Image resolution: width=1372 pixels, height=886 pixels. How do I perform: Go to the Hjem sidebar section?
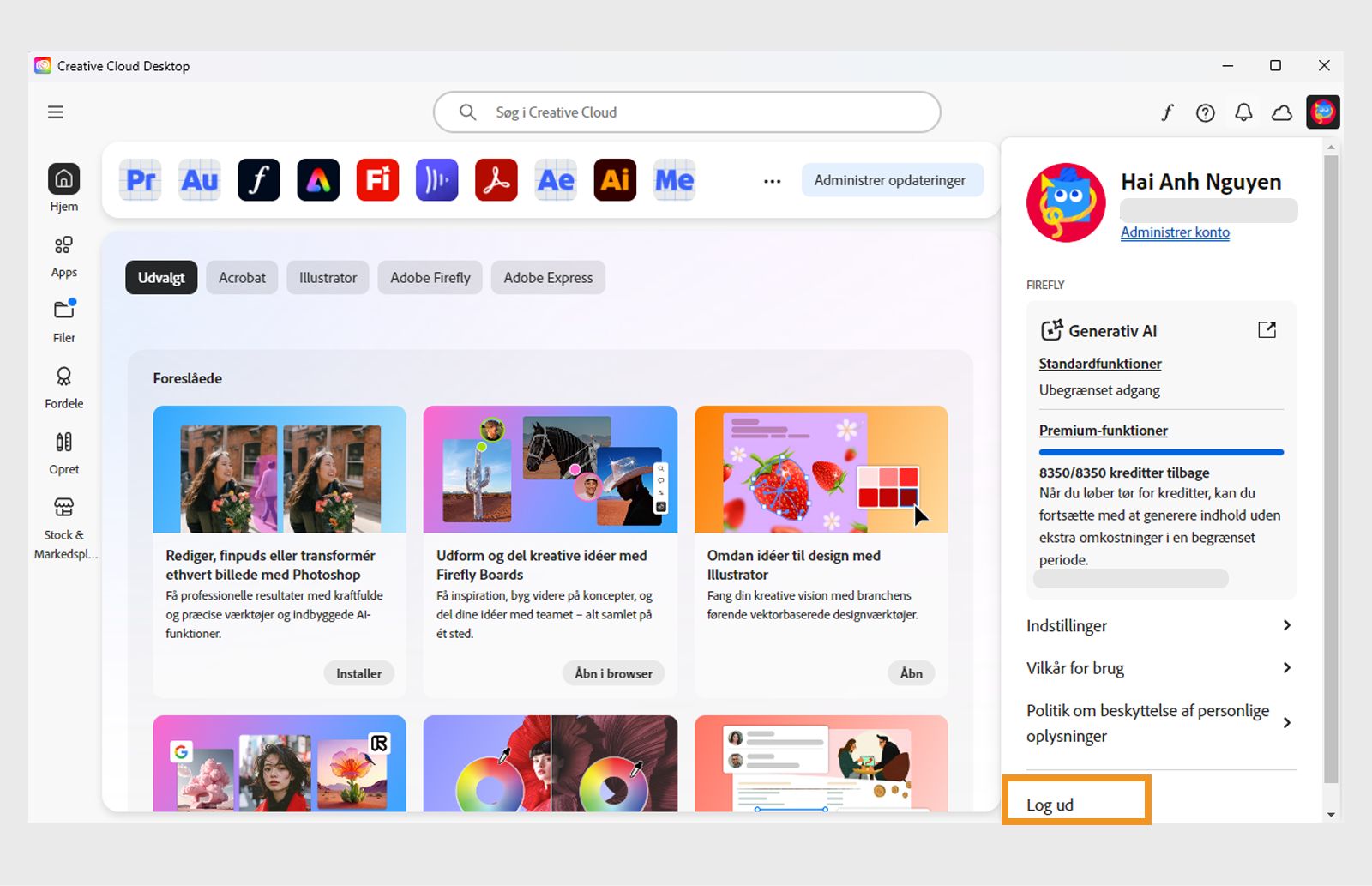point(63,188)
